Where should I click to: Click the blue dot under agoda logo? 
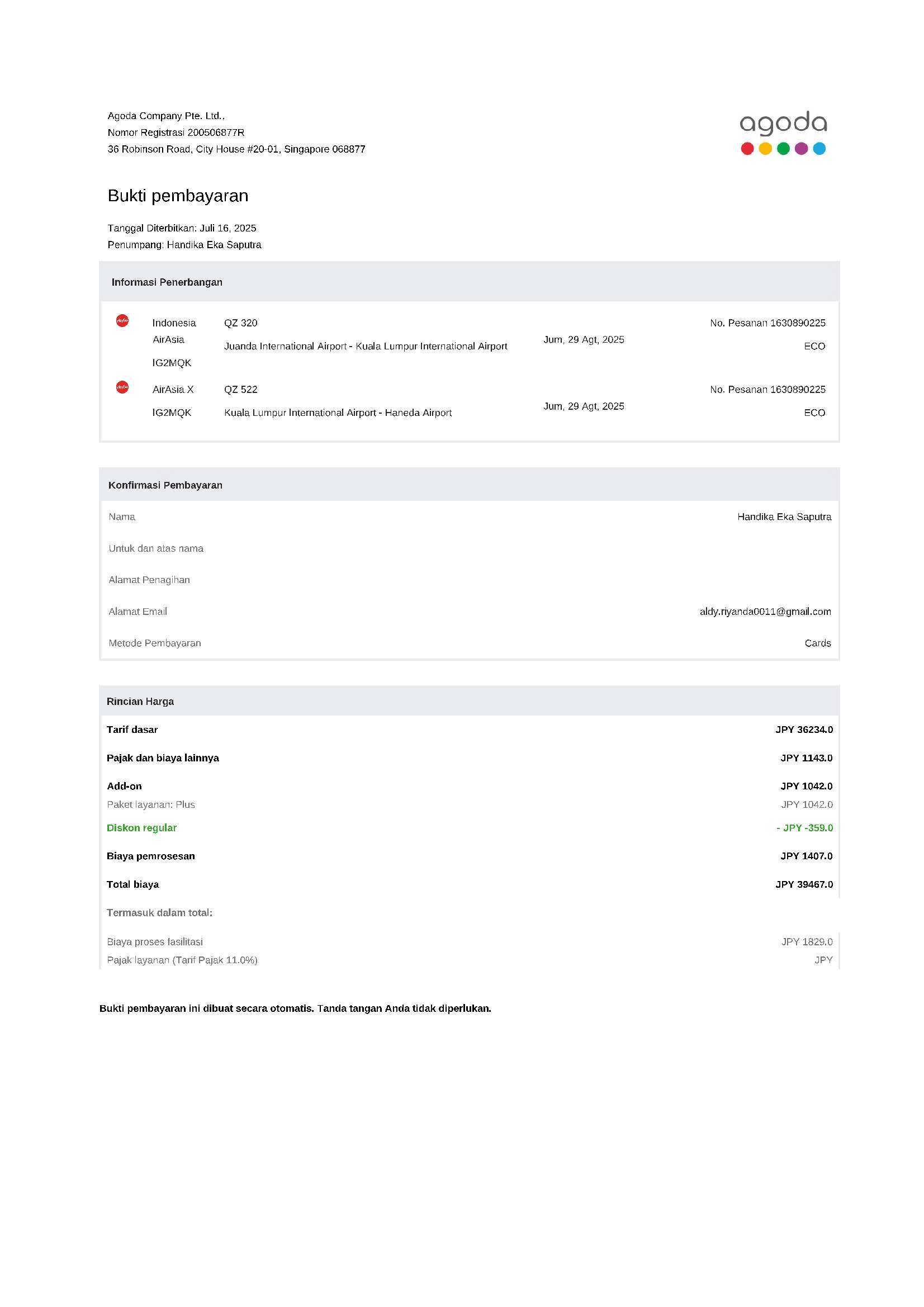click(819, 149)
